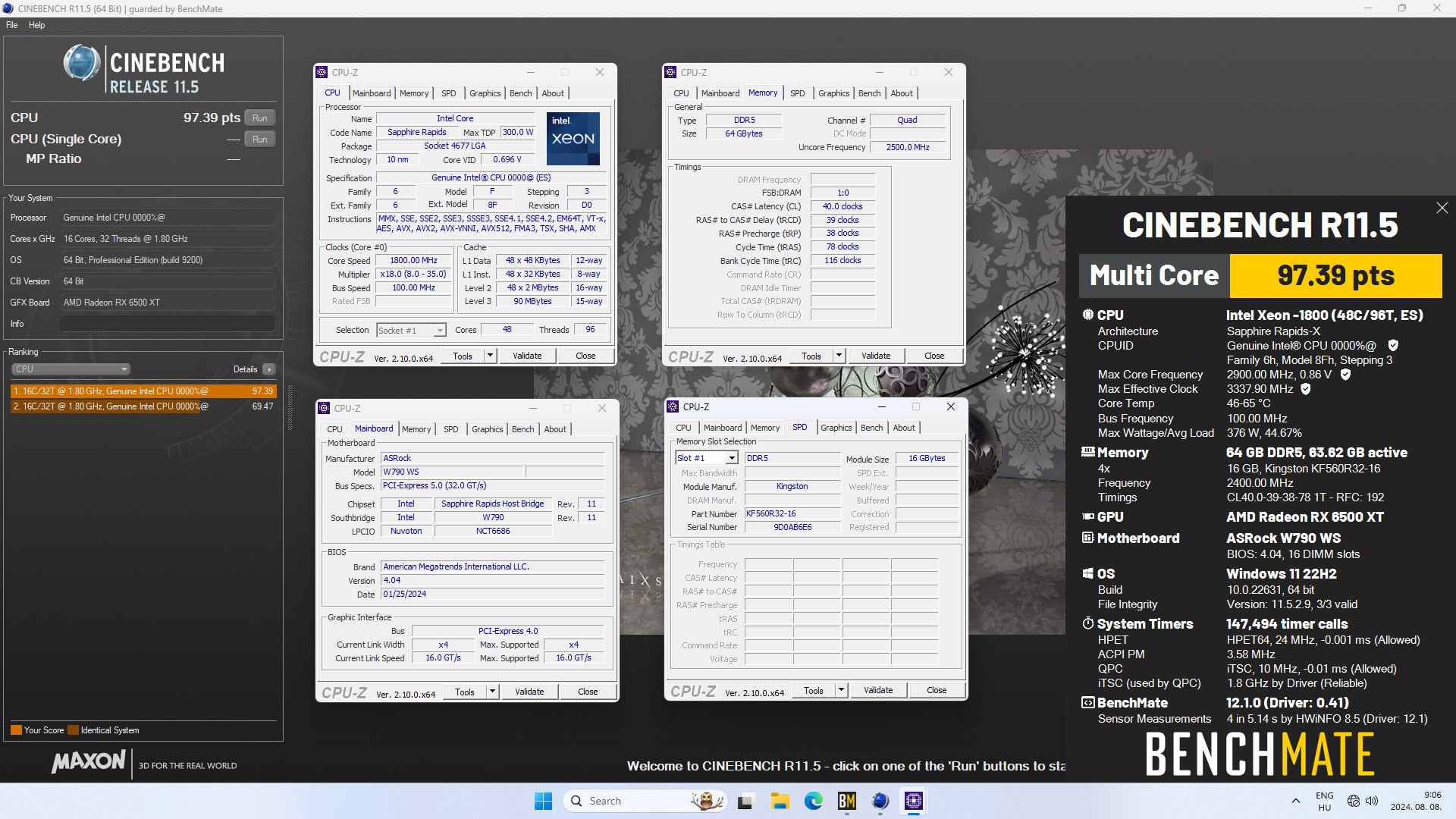Click Close button in Mainboard window
Image resolution: width=1456 pixels, height=819 pixels.
(x=588, y=692)
